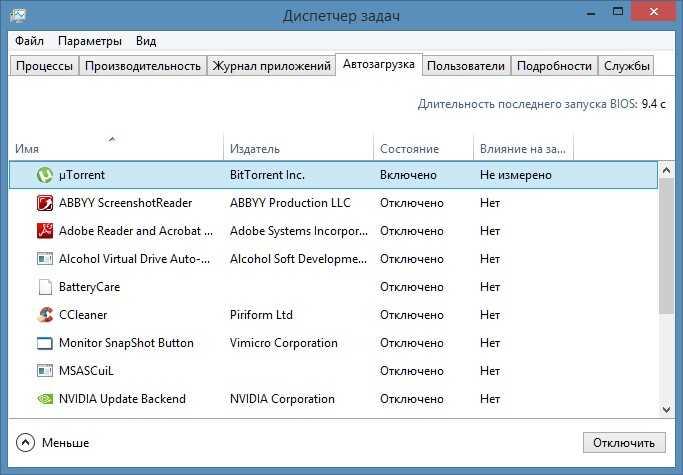Image resolution: width=683 pixels, height=475 pixels.
Task: Click the Piriform Ltd publisher cell
Action: tap(261, 315)
